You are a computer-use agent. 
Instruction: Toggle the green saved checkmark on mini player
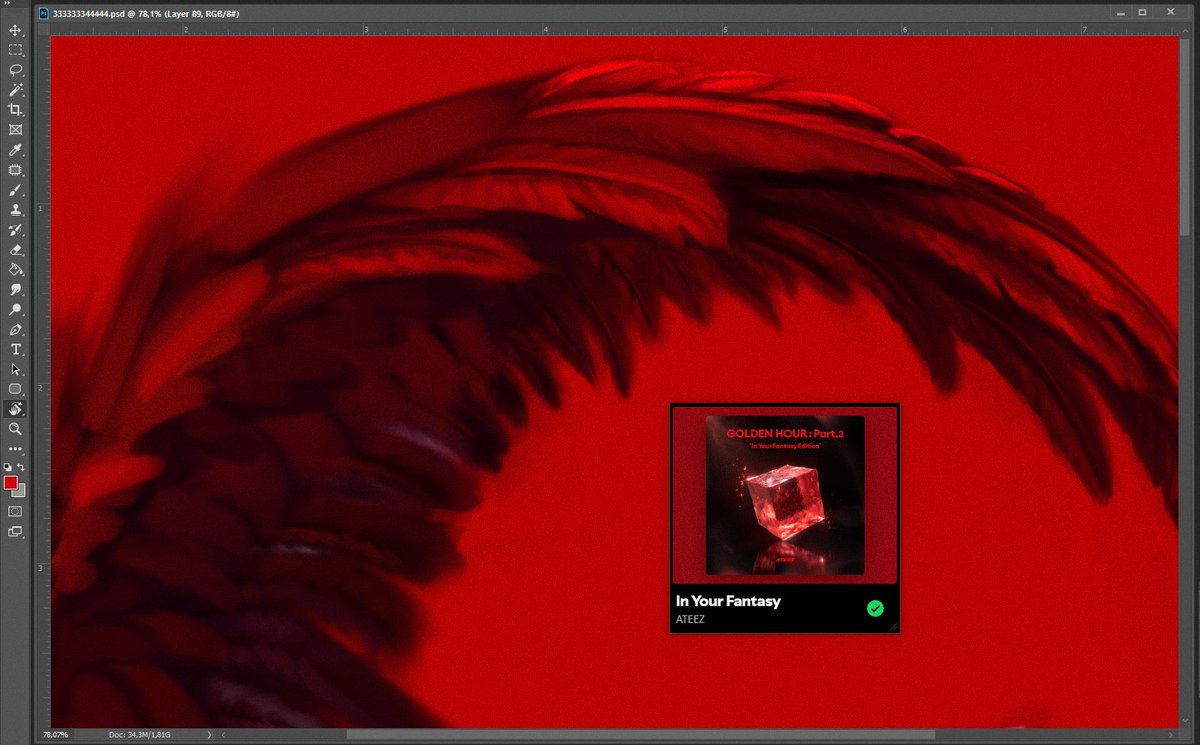pyautogui.click(x=875, y=608)
